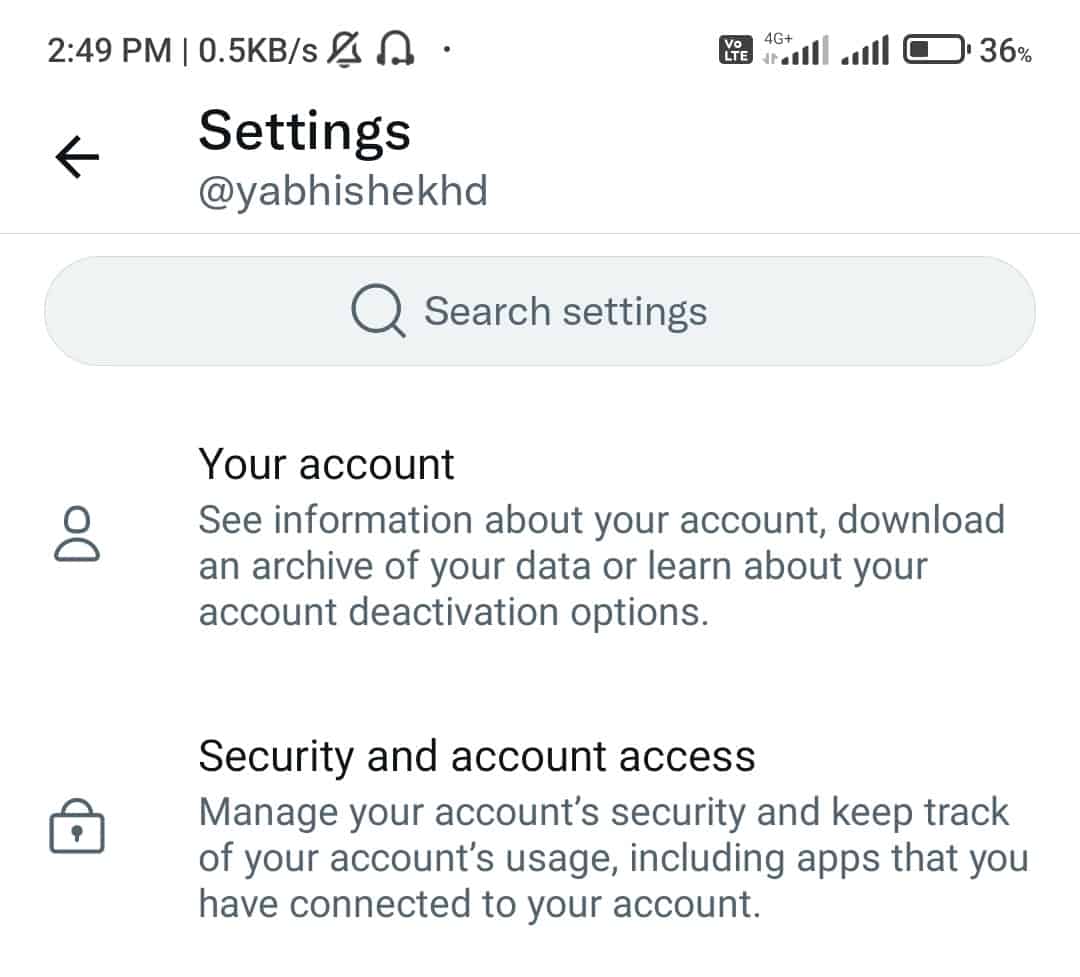
Task: Tap the second SIM signal bars
Action: [x=865, y=50]
